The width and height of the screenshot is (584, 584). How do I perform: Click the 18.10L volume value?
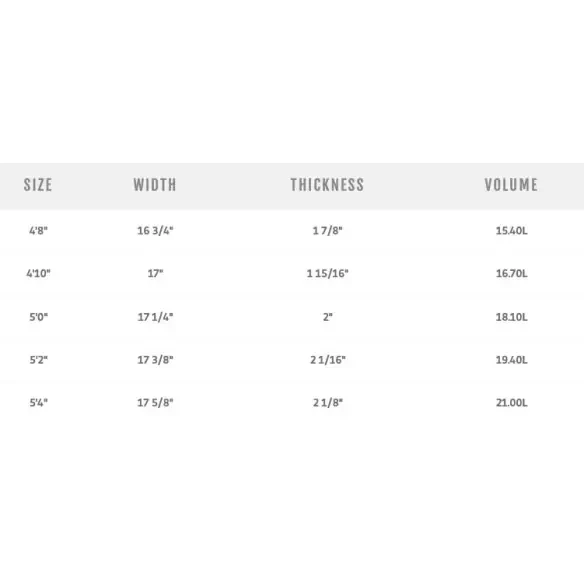pos(511,317)
